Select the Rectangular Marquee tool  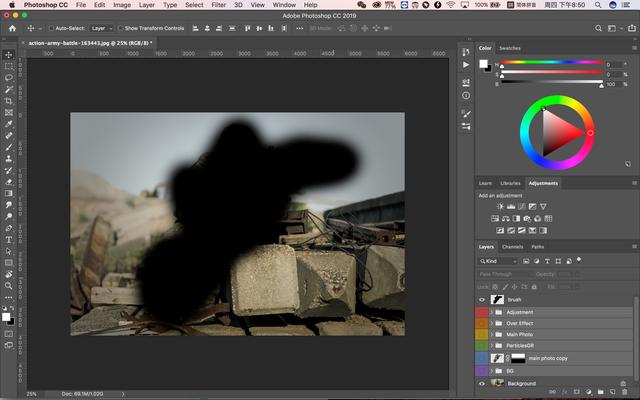click(9, 66)
